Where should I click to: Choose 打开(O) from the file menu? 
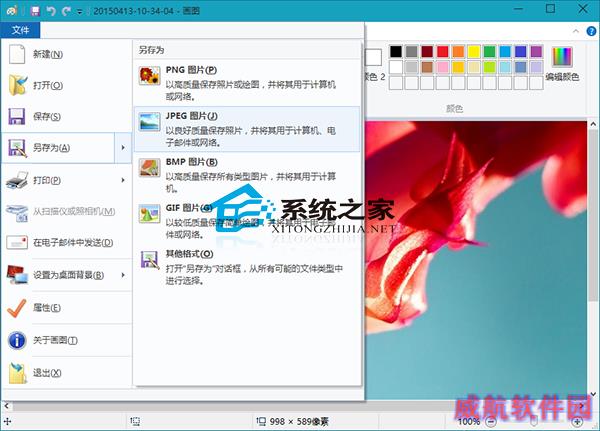(66, 85)
